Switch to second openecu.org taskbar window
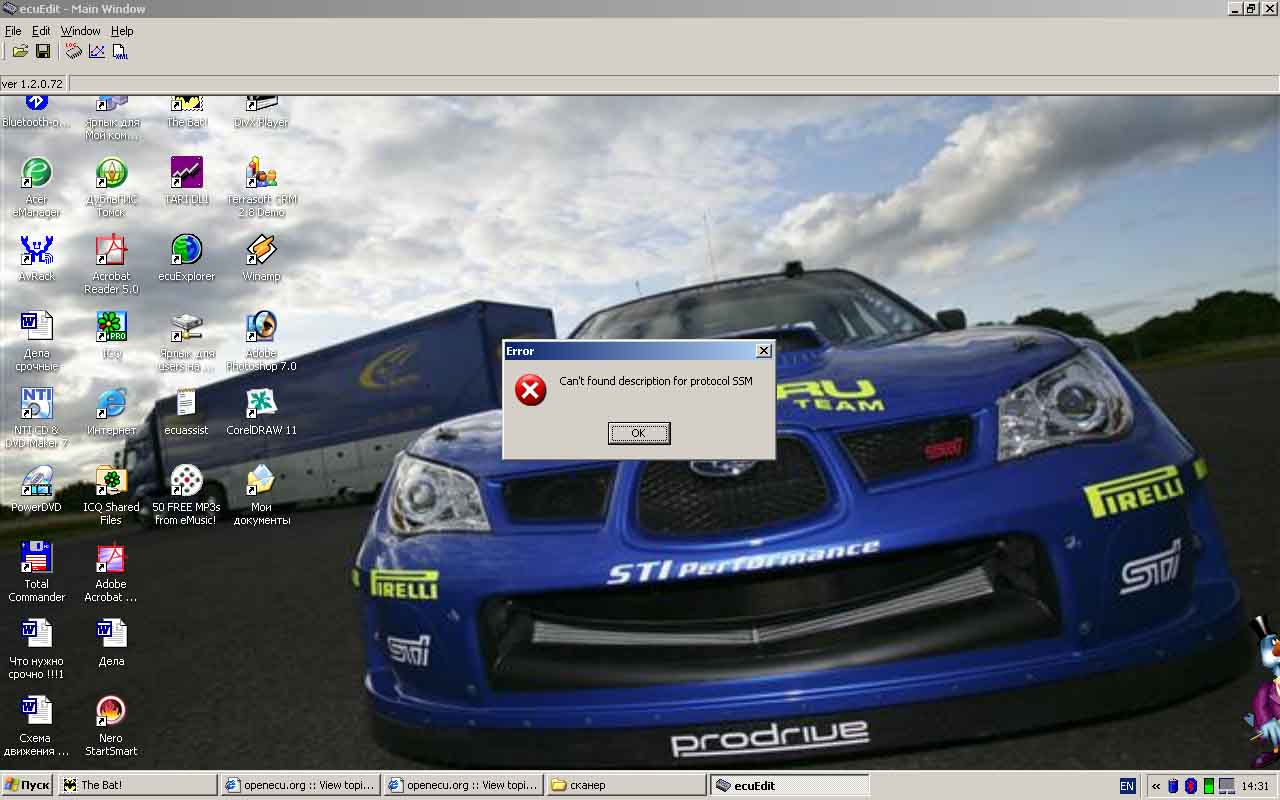 tap(464, 785)
